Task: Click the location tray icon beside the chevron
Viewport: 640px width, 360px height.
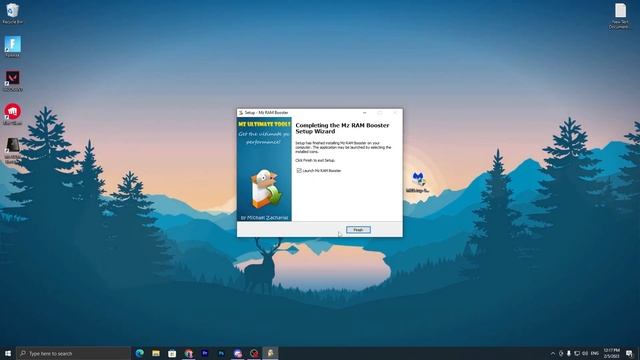Action: [561, 353]
